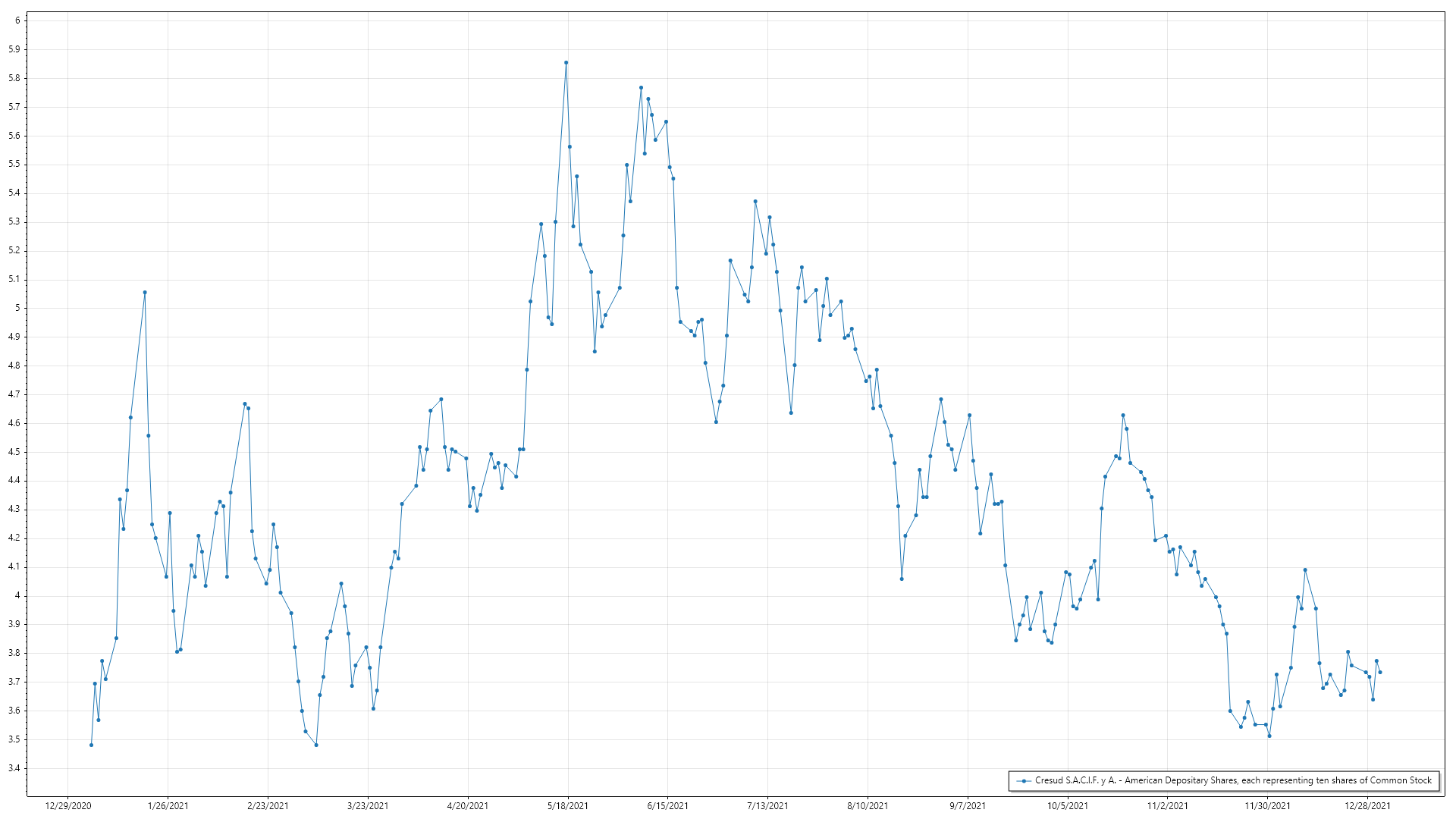1456x819 pixels.
Task: Click the 8/10/2021 x-axis date label
Action: point(868,805)
